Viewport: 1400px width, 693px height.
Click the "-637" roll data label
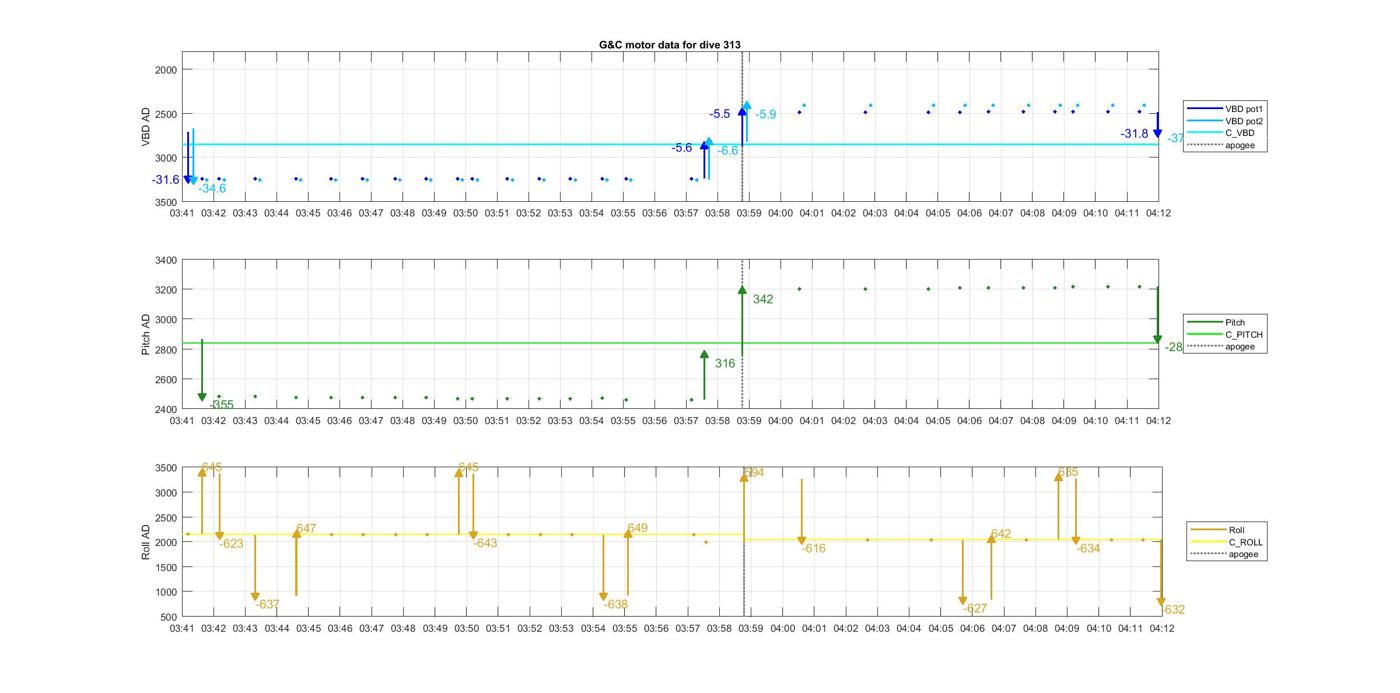coord(267,605)
